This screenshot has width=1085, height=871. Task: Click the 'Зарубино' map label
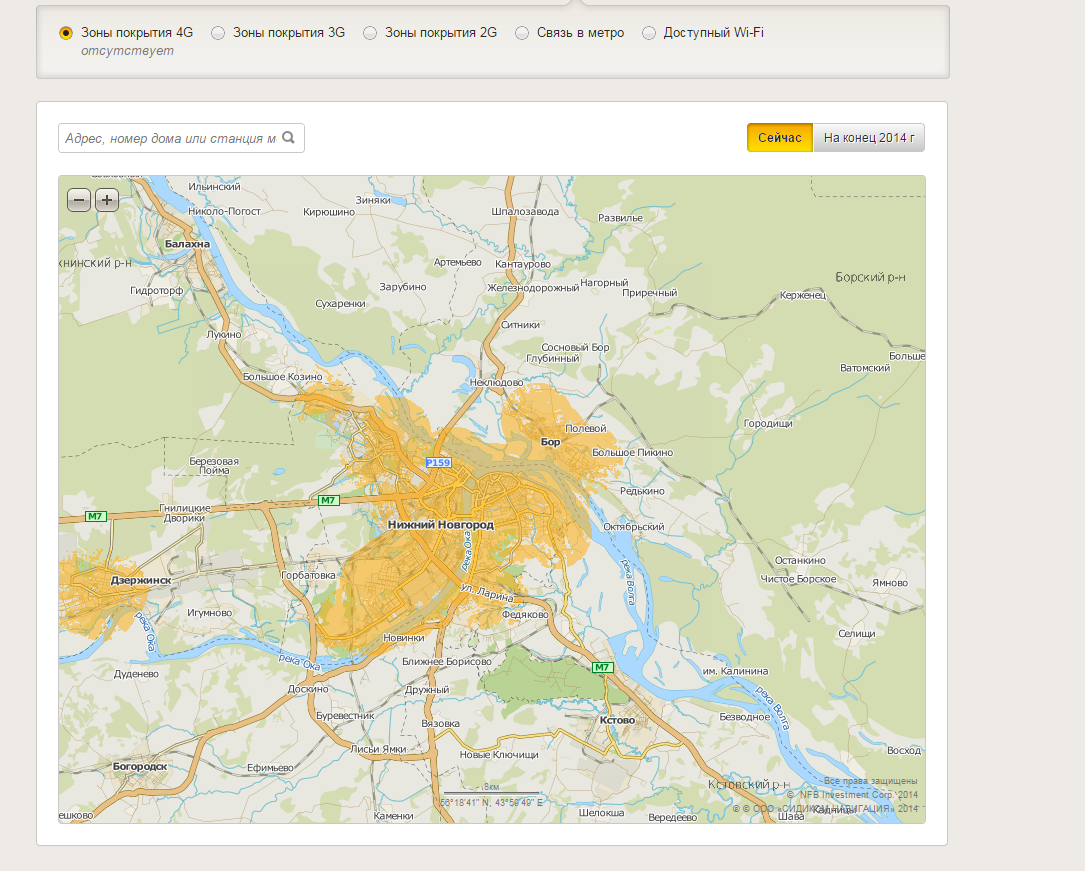click(403, 286)
